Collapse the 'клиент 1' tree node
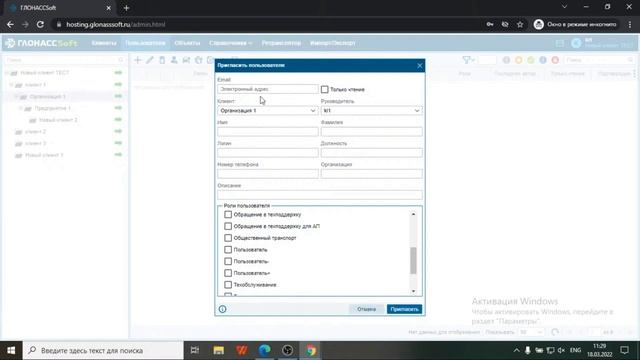This screenshot has width=640, height=360. (11, 84)
